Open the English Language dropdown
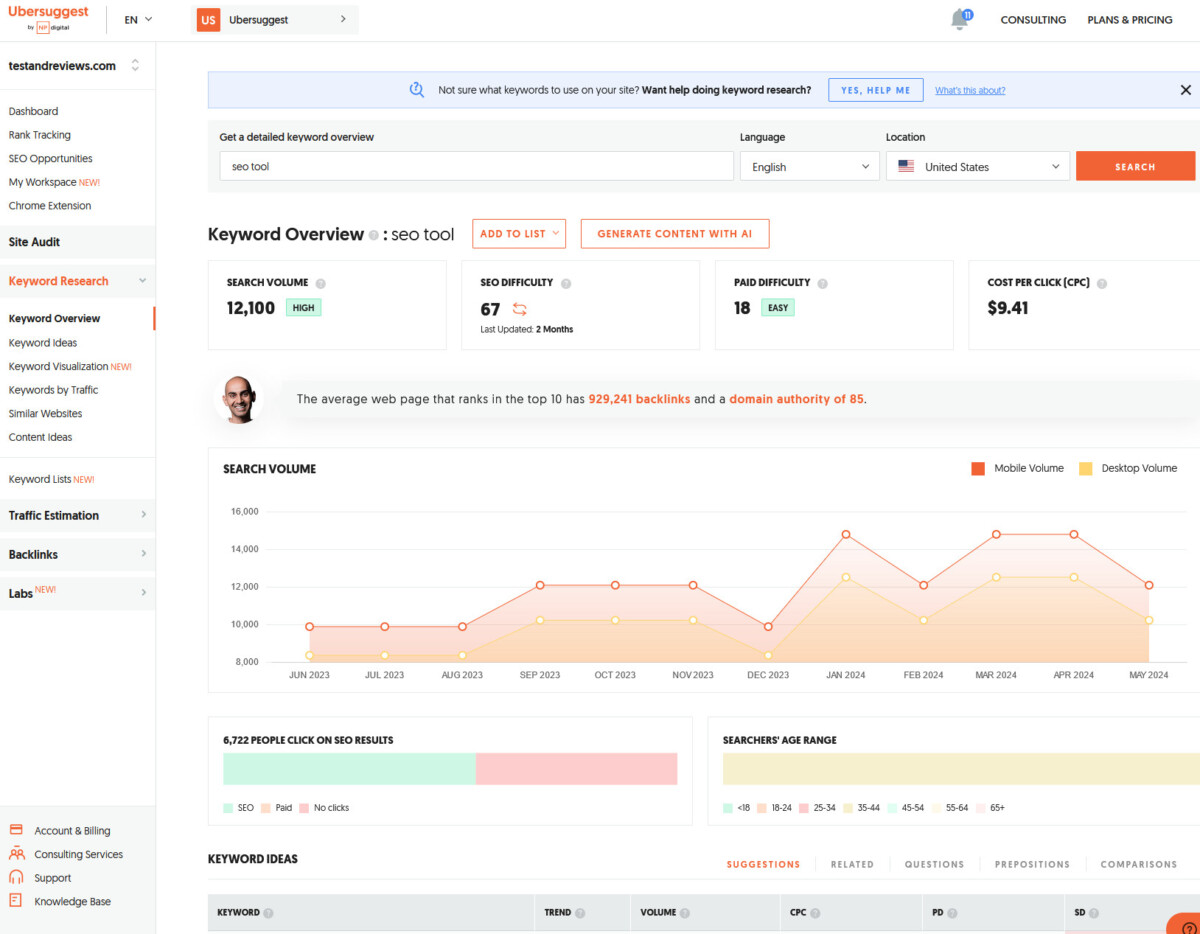 [809, 167]
